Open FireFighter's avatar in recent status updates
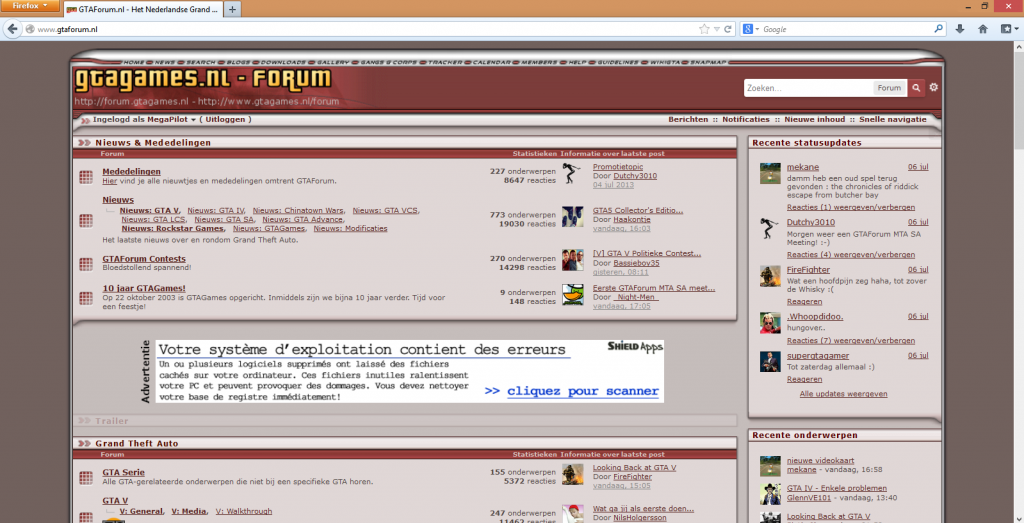 point(770,276)
